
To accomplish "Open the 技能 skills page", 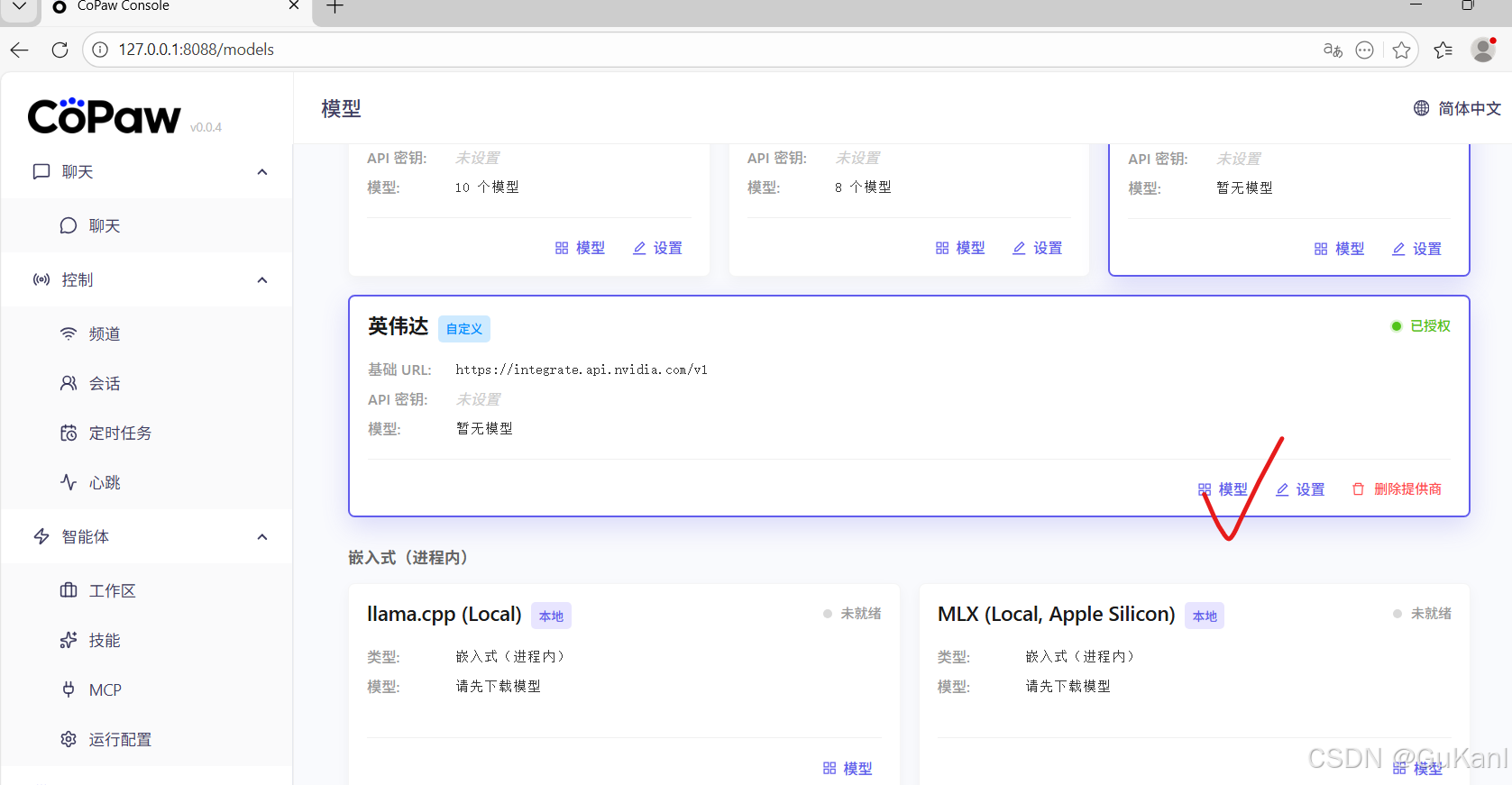I will (147, 640).
